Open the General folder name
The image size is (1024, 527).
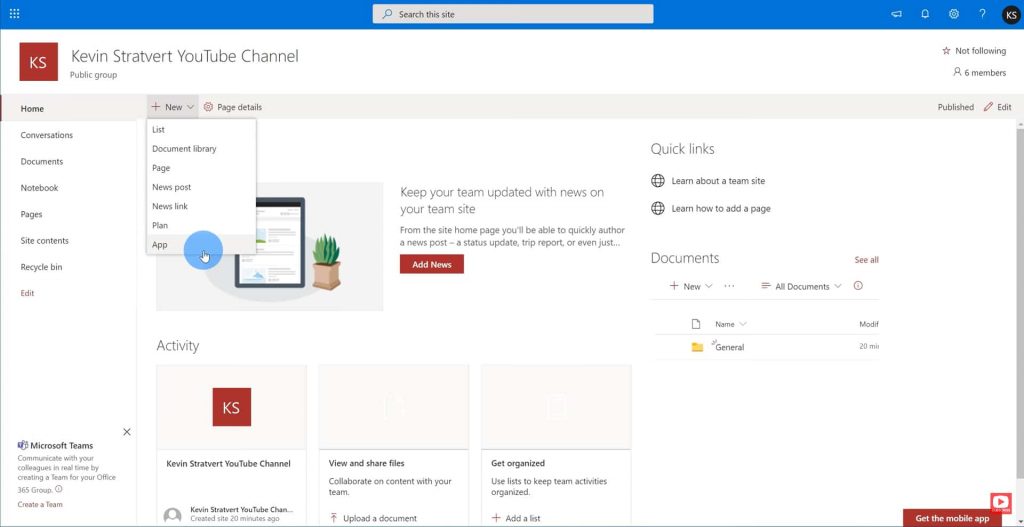[x=729, y=347]
